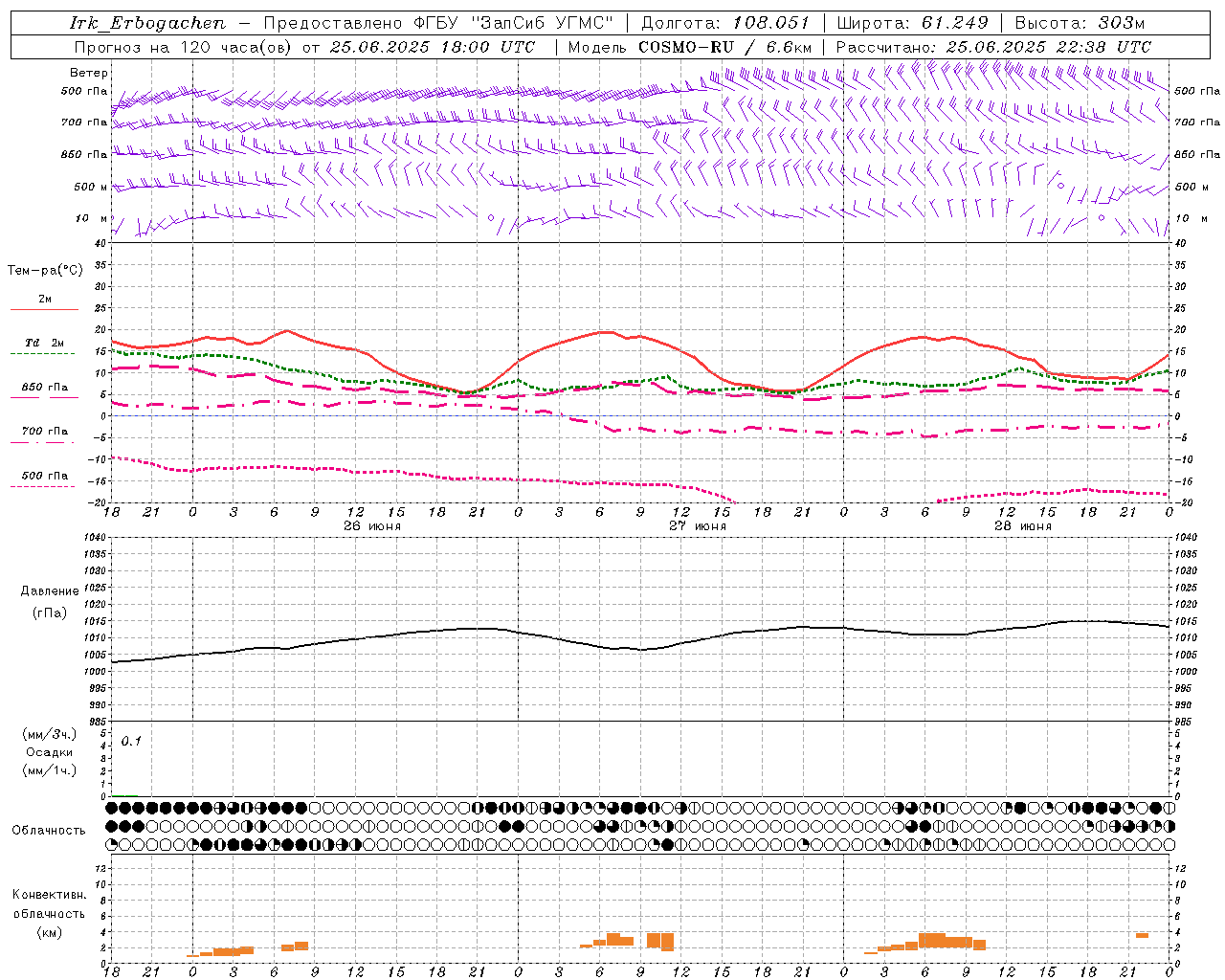Select the text Предоставлено ФГБУ "ЗапСиб УГМС"

[437, 23]
